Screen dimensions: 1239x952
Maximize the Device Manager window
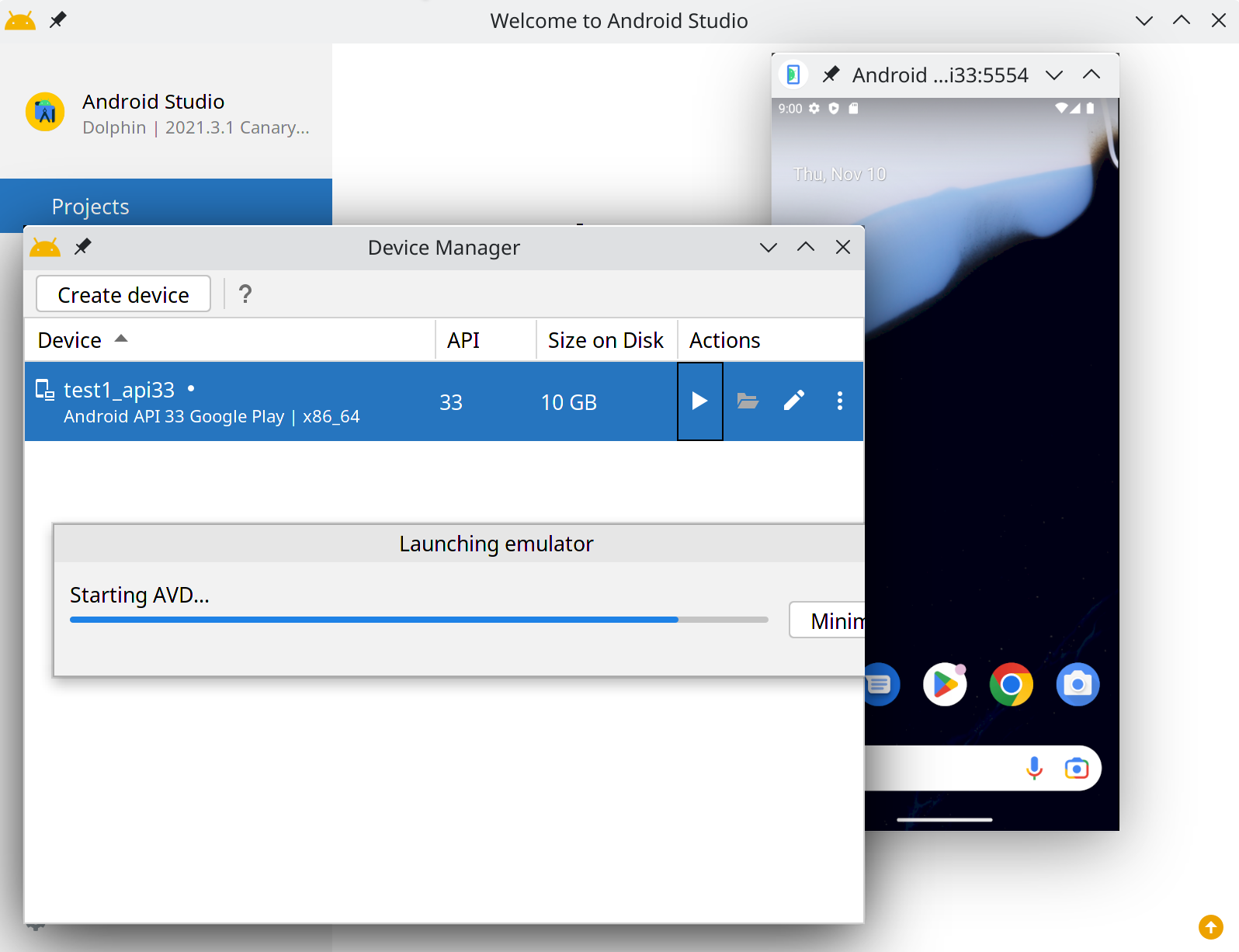pyautogui.click(x=806, y=247)
